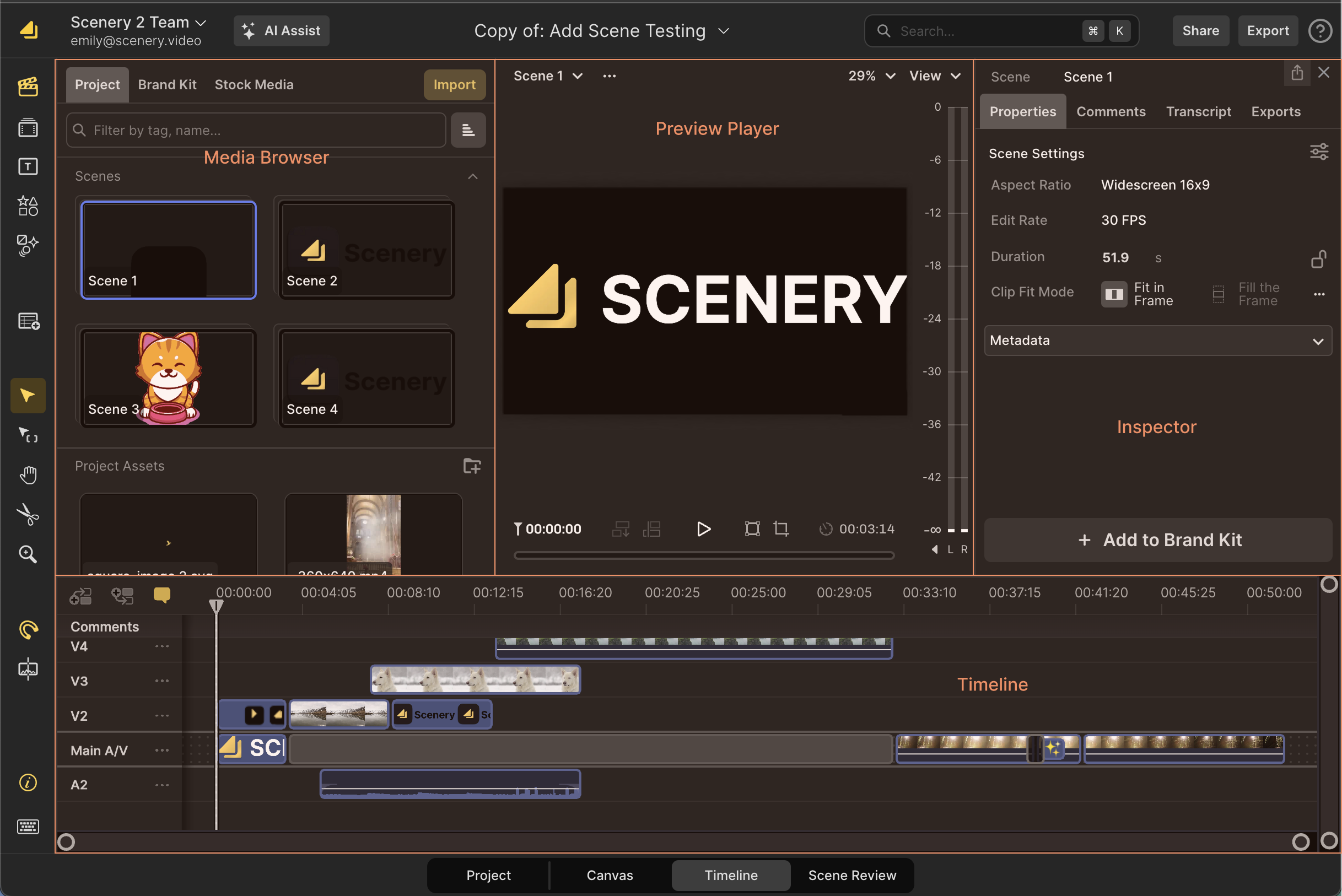Open the help question mark icon

pos(1321,31)
